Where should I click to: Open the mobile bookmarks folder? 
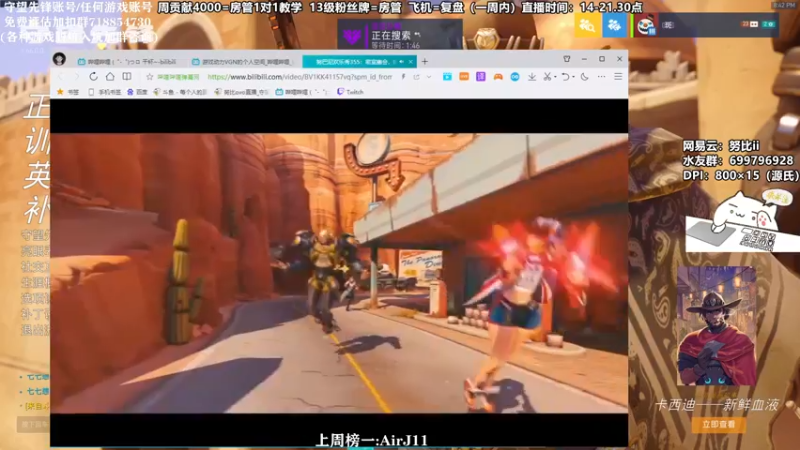104,92
